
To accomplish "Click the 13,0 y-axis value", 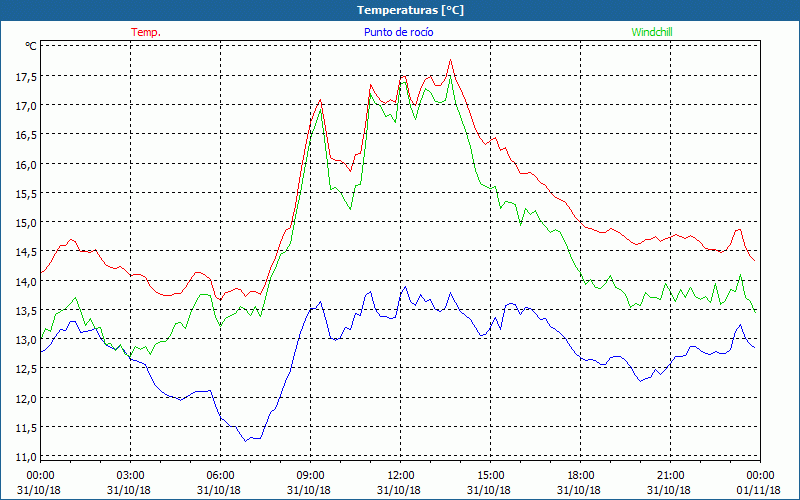I will coord(26,339).
